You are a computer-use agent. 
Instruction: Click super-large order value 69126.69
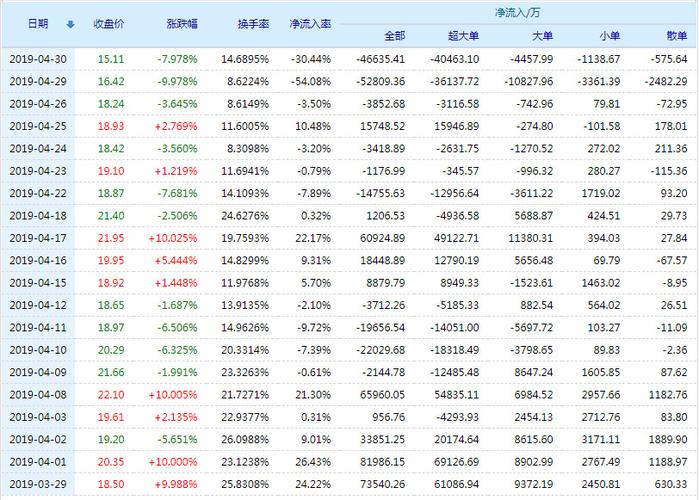click(457, 462)
